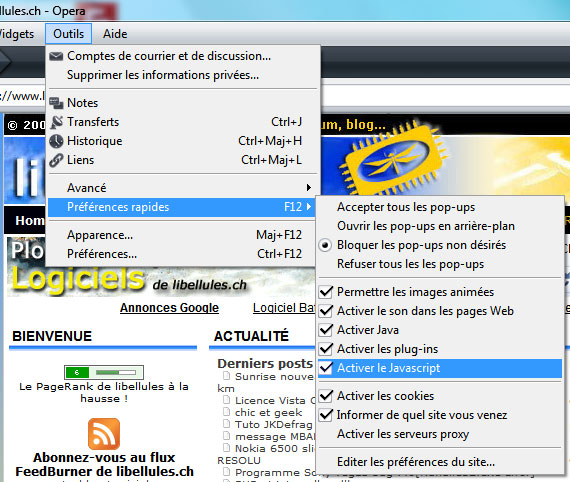Choose Editer les préférences du site

point(416,462)
